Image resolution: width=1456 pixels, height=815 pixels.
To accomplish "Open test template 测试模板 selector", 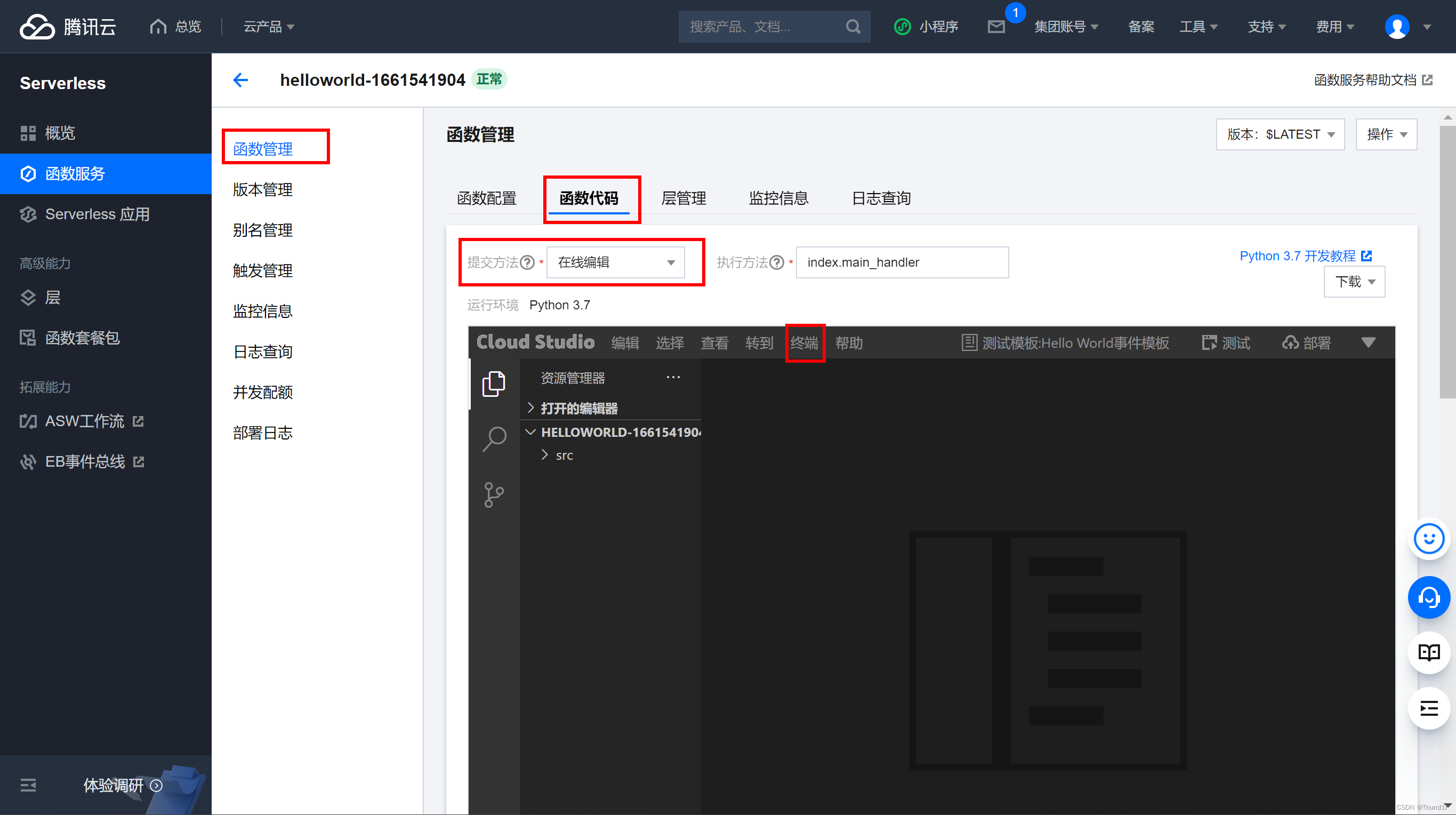I will click(1065, 343).
